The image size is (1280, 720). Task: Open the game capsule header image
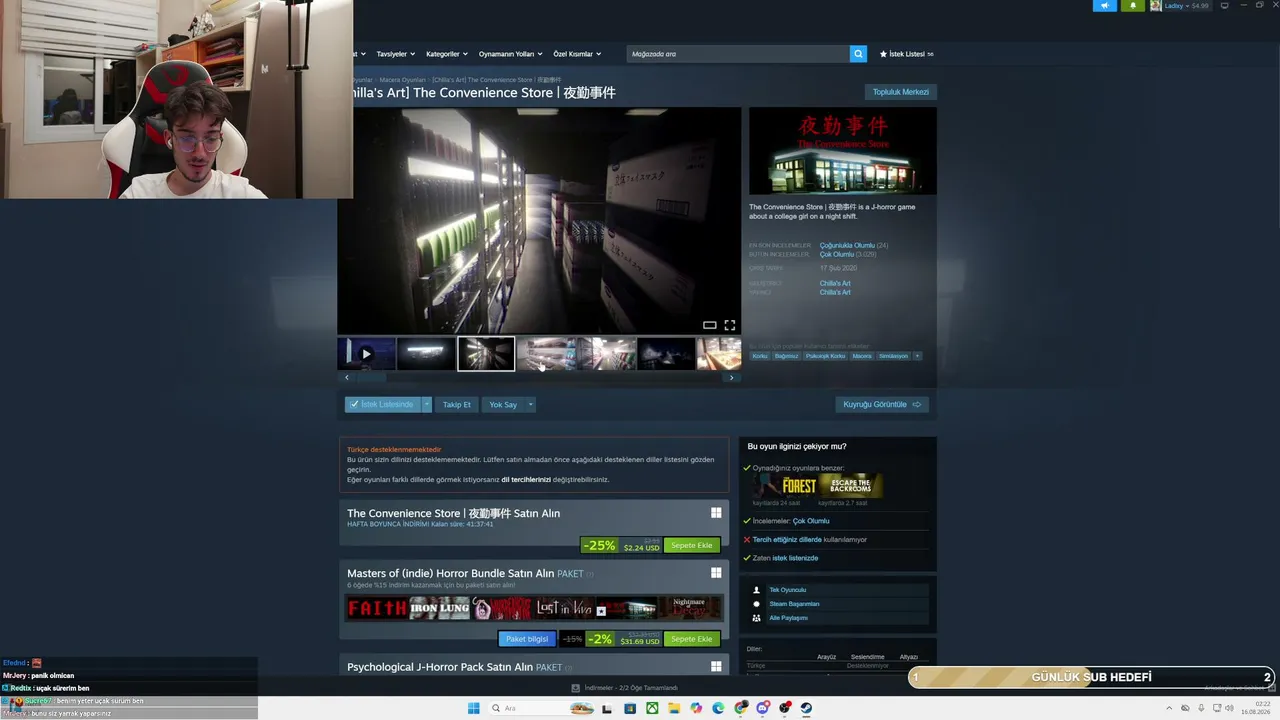click(843, 151)
